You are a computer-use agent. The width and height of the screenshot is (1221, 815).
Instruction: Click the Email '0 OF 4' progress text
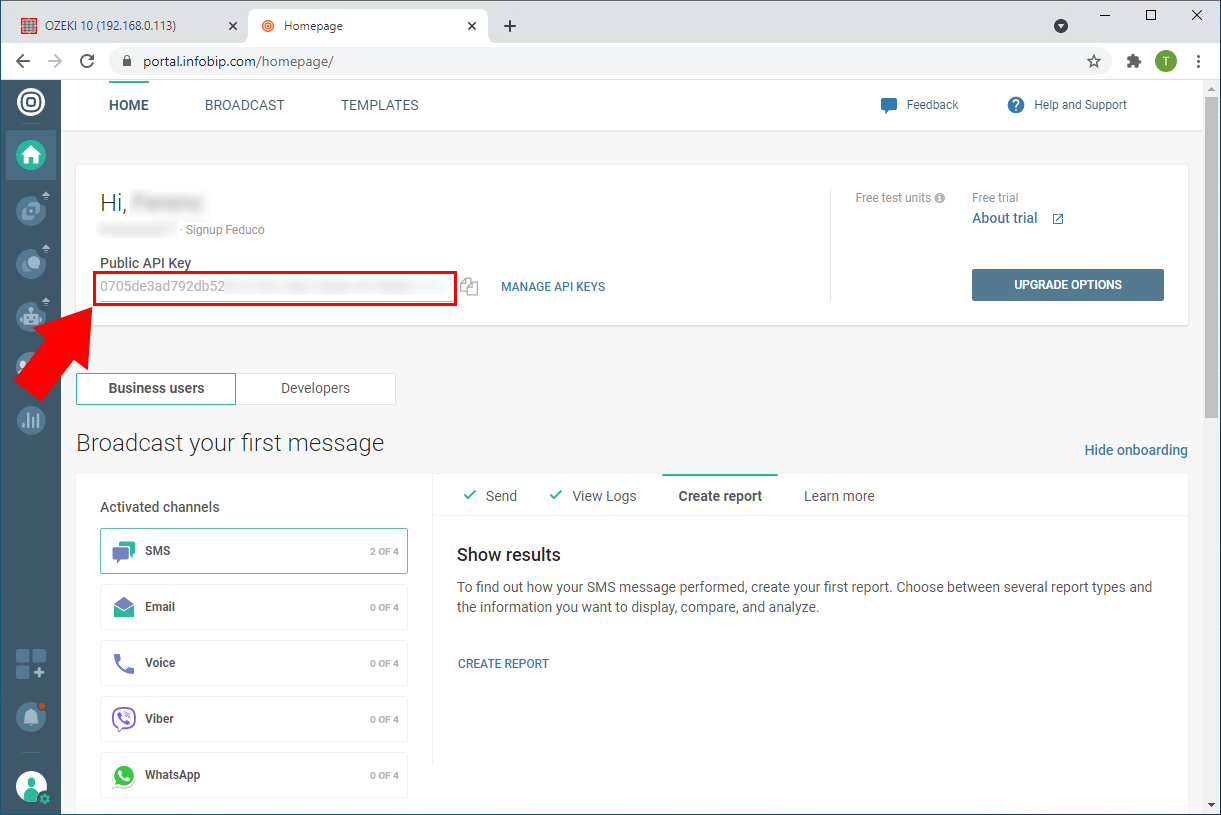coord(384,608)
